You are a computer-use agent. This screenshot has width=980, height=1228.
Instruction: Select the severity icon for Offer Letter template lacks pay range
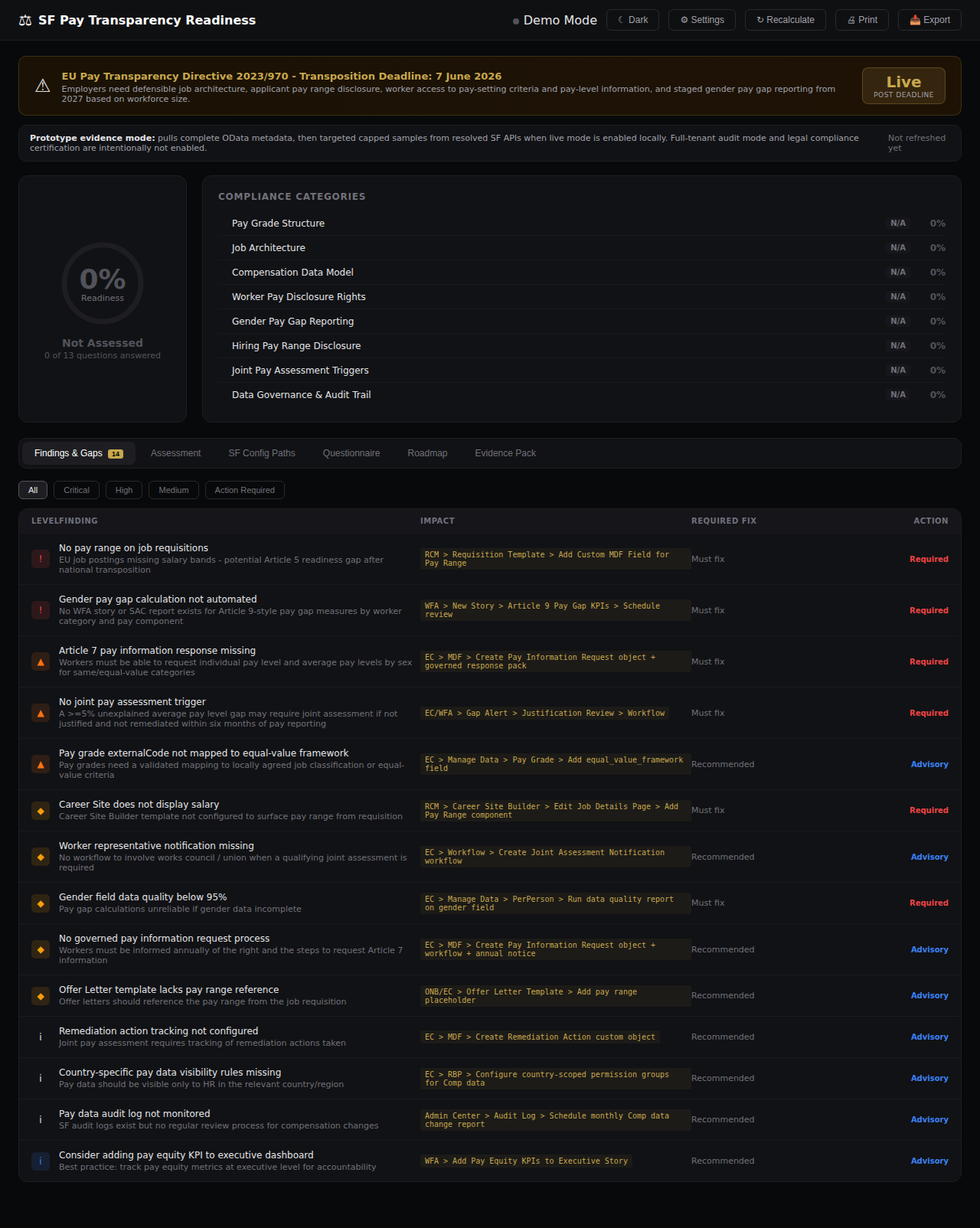(x=41, y=995)
